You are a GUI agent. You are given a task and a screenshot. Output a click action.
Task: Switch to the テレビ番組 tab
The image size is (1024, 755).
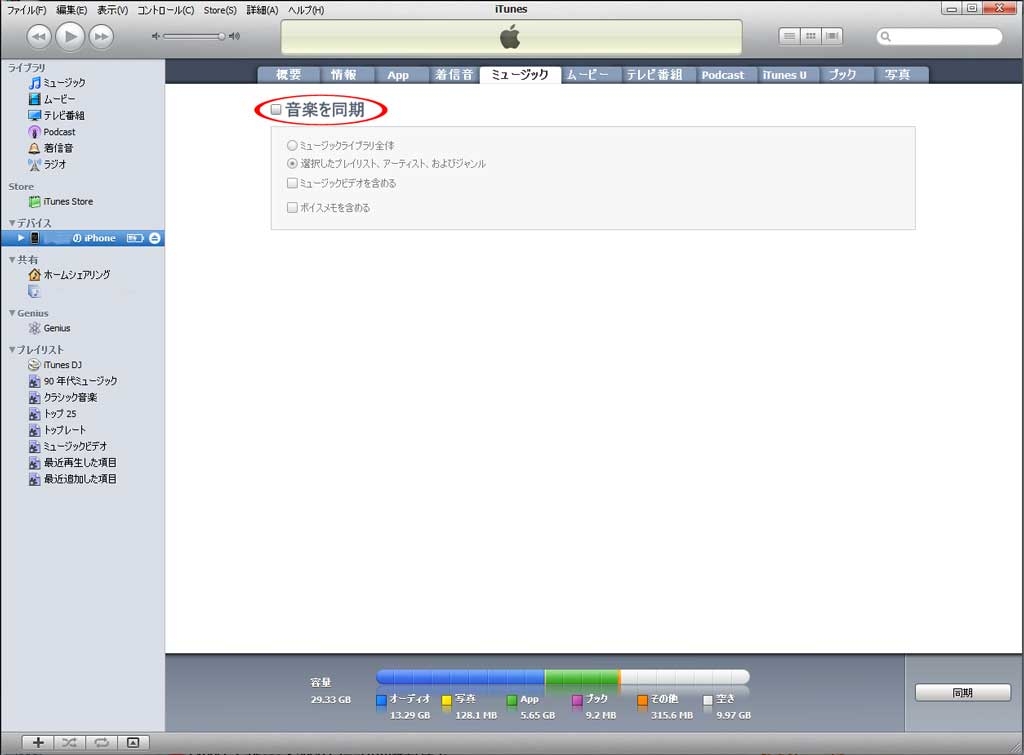654,74
